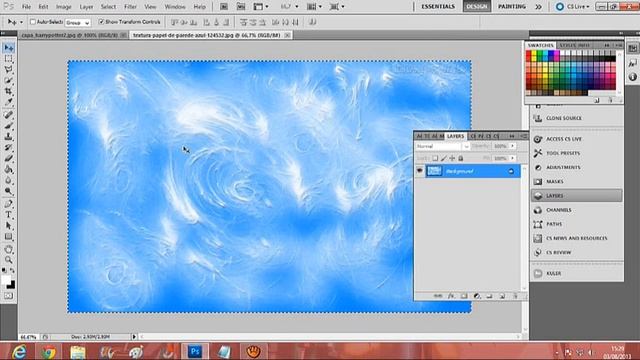Select the Lasso tool
Viewport: 640px width, 360px height.
[x=9, y=70]
